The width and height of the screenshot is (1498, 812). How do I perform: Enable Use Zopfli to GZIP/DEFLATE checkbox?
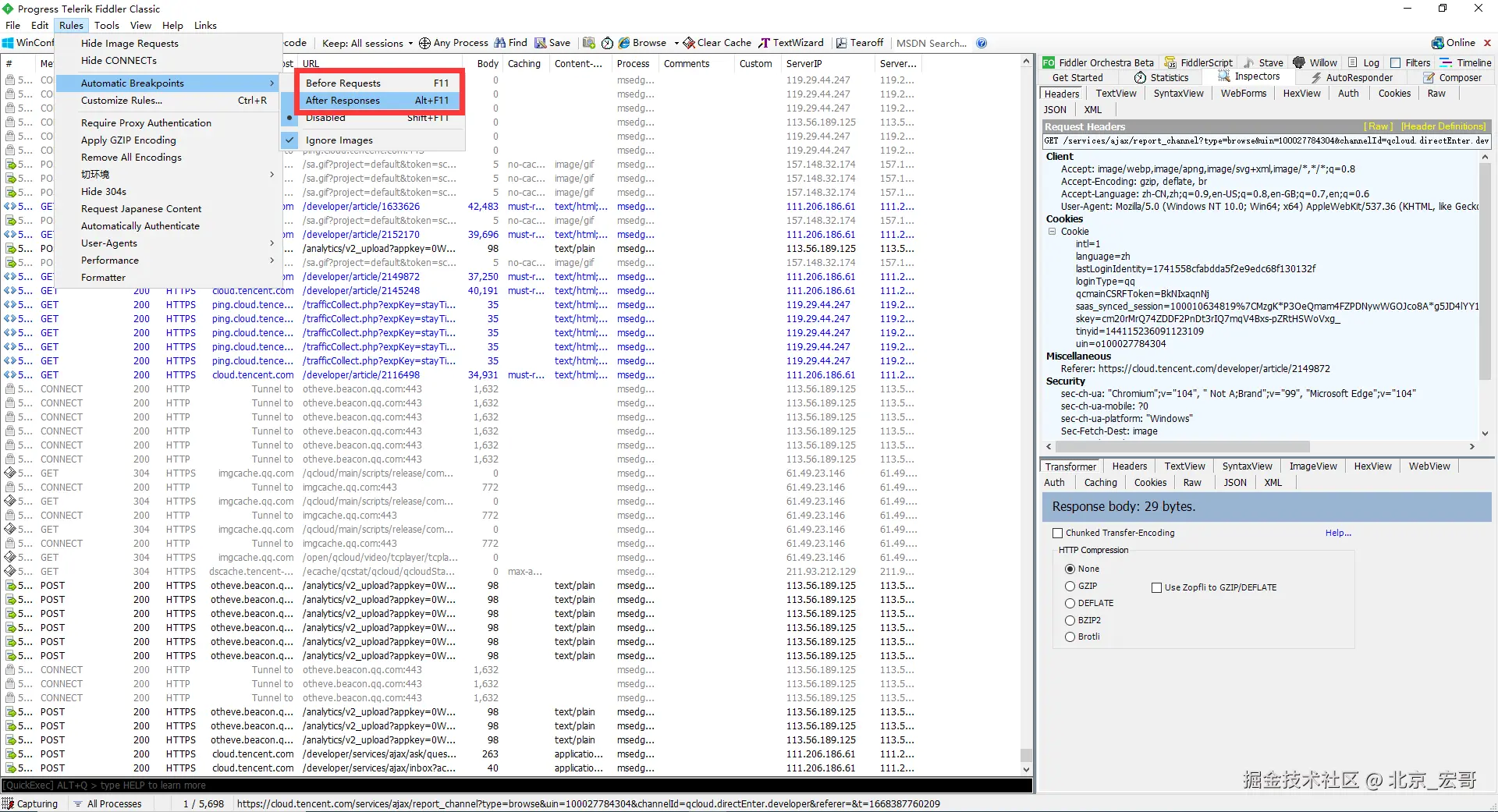[x=1157, y=587]
